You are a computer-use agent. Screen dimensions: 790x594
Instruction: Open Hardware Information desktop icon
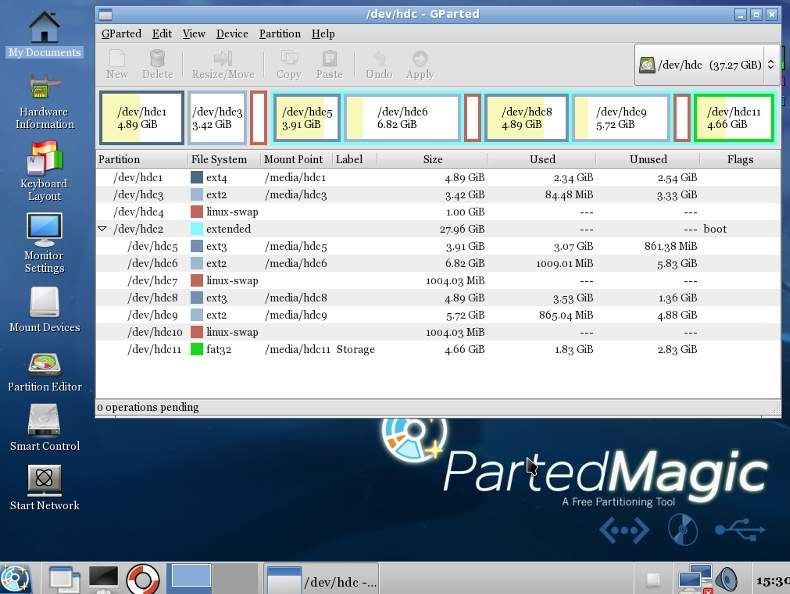click(x=44, y=102)
